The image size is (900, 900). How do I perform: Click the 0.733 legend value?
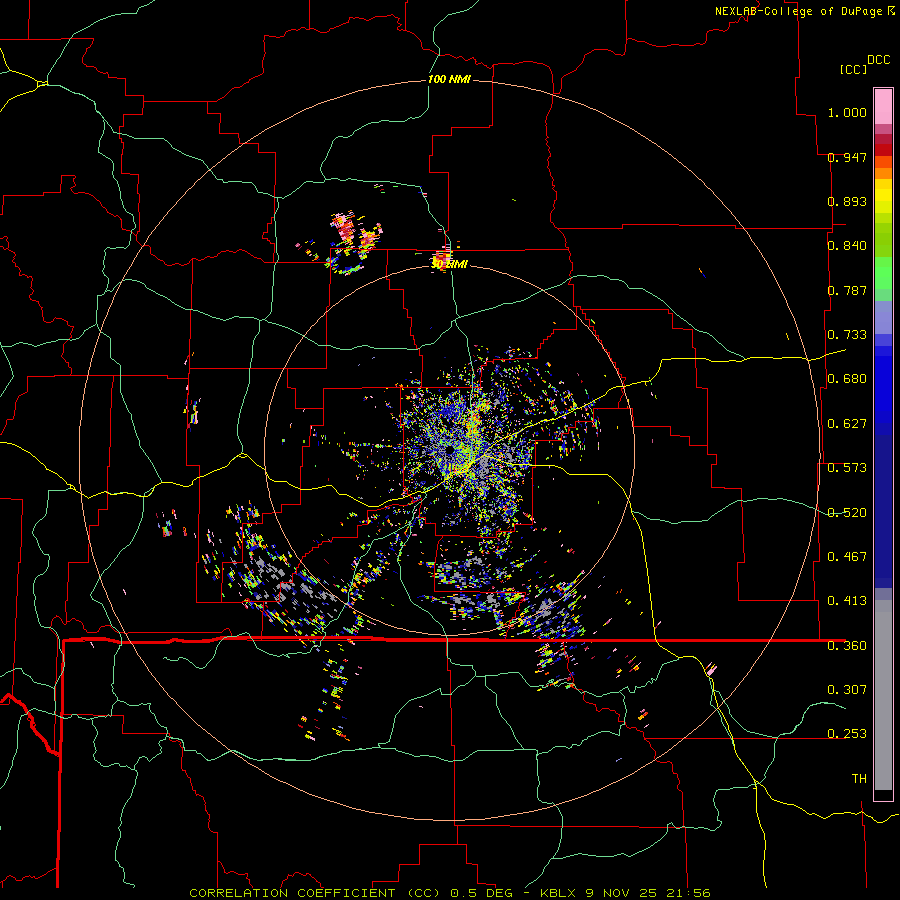click(x=847, y=335)
